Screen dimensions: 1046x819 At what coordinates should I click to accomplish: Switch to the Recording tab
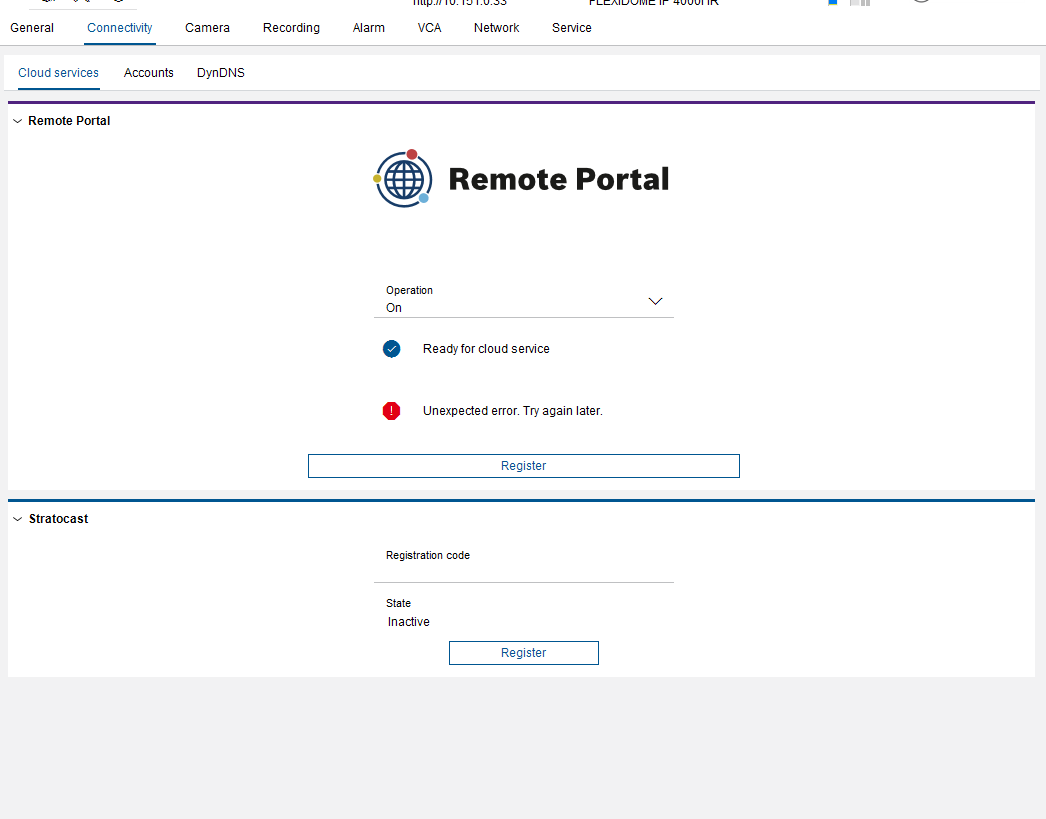(x=291, y=28)
